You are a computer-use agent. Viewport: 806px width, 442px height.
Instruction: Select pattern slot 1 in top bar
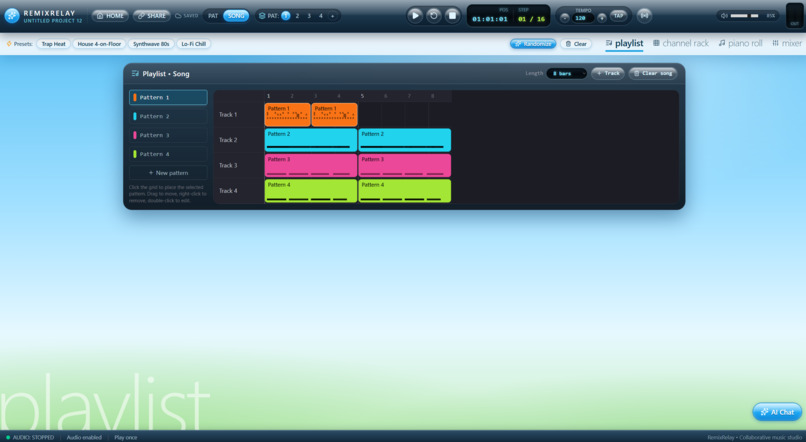[286, 16]
